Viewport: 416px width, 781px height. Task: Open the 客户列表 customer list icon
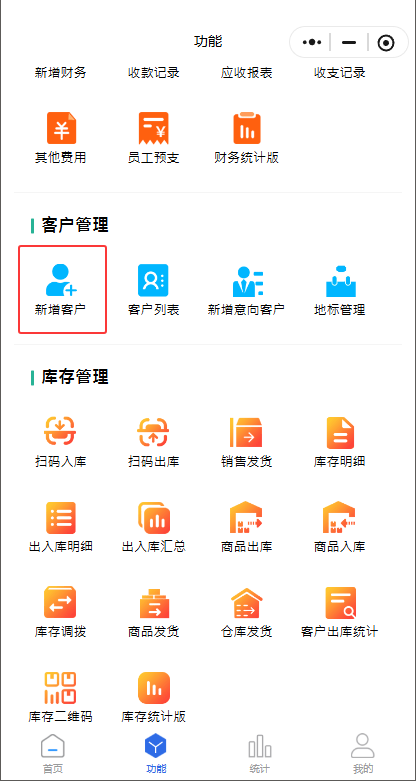153,280
